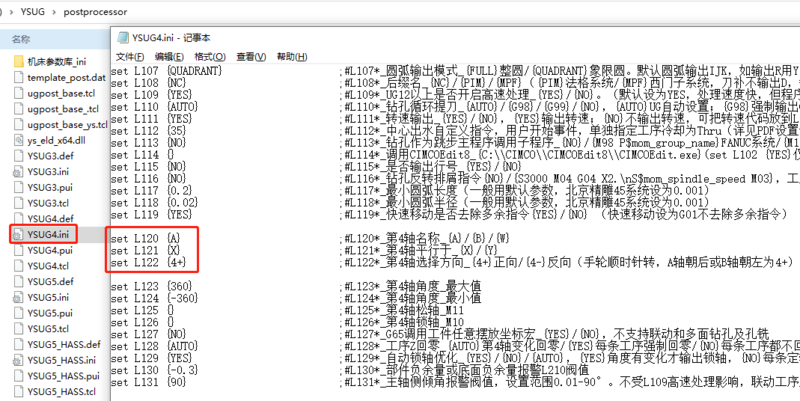Open the 帮助(H) menu in Notepad
The image size is (800, 401).
click(290, 56)
